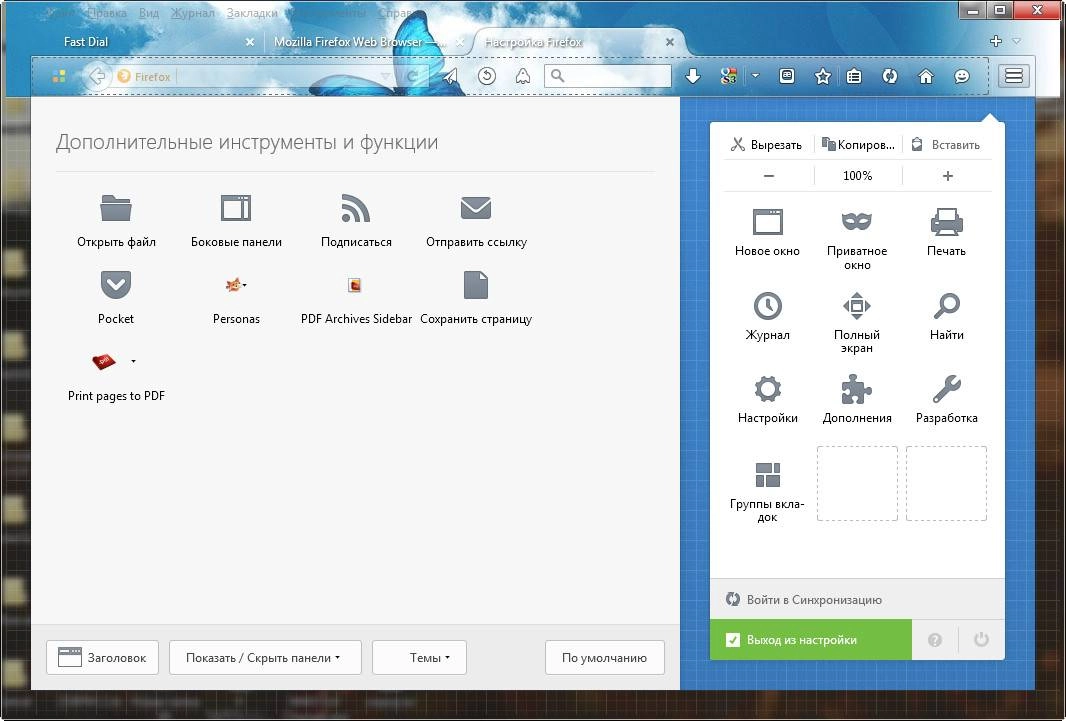
Task: Click the help question mark in menu footer
Action: click(x=935, y=639)
